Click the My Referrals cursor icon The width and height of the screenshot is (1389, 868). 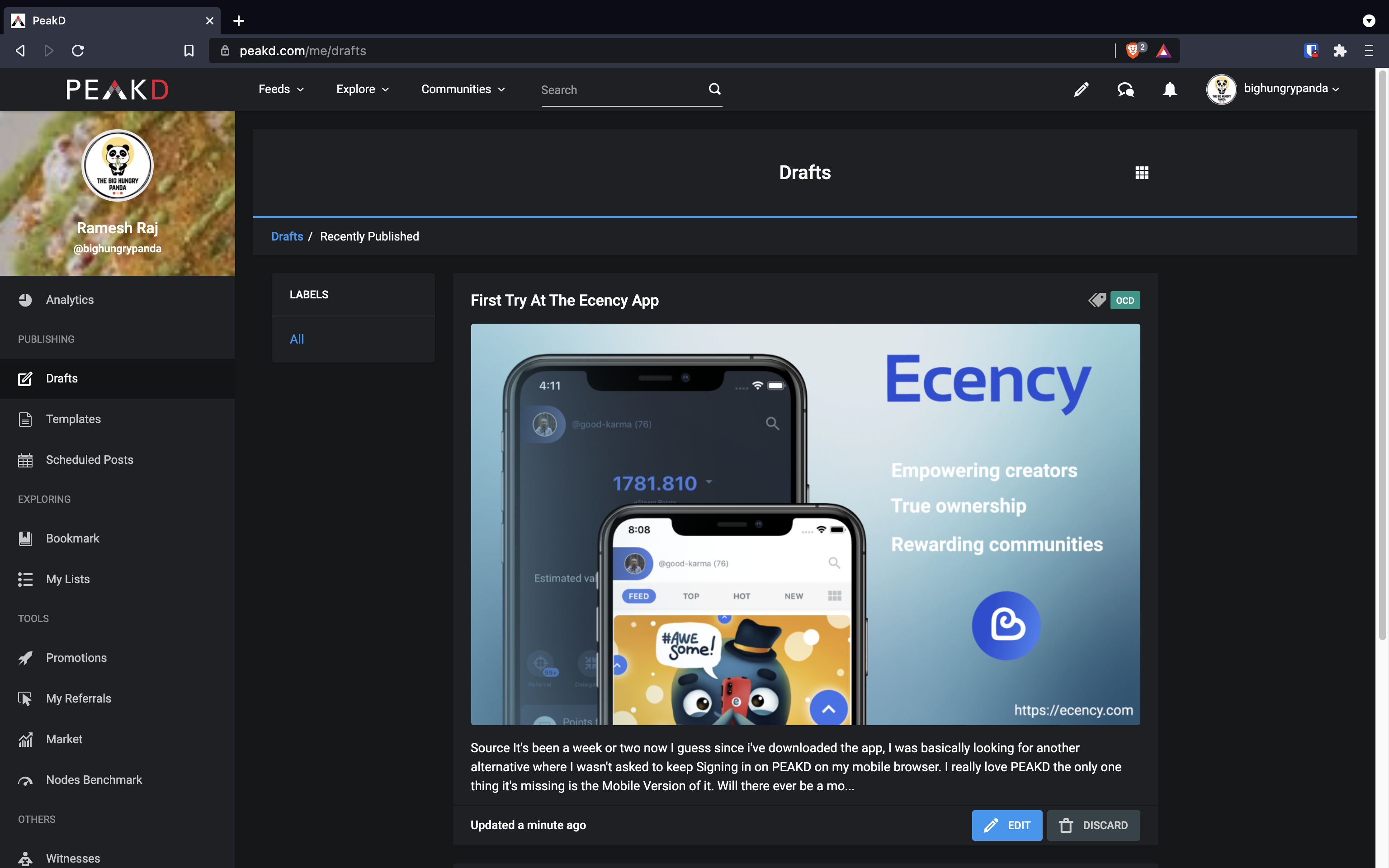25,698
